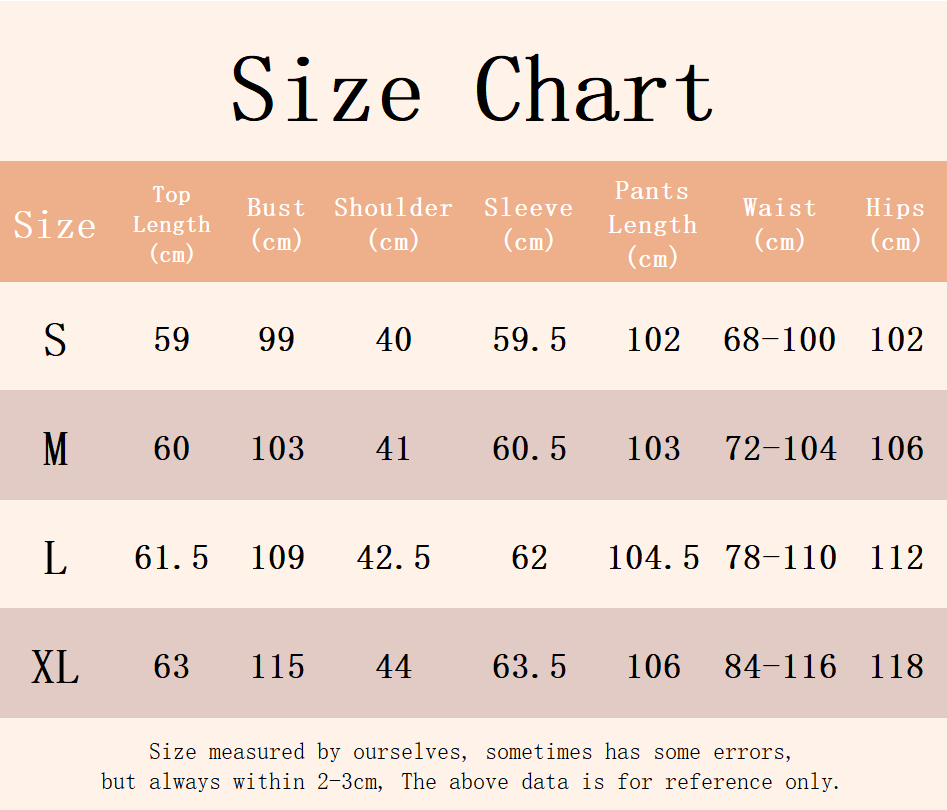Viewport: 947px width, 810px height.
Task: Select the "Size" column header
Action: (55, 224)
